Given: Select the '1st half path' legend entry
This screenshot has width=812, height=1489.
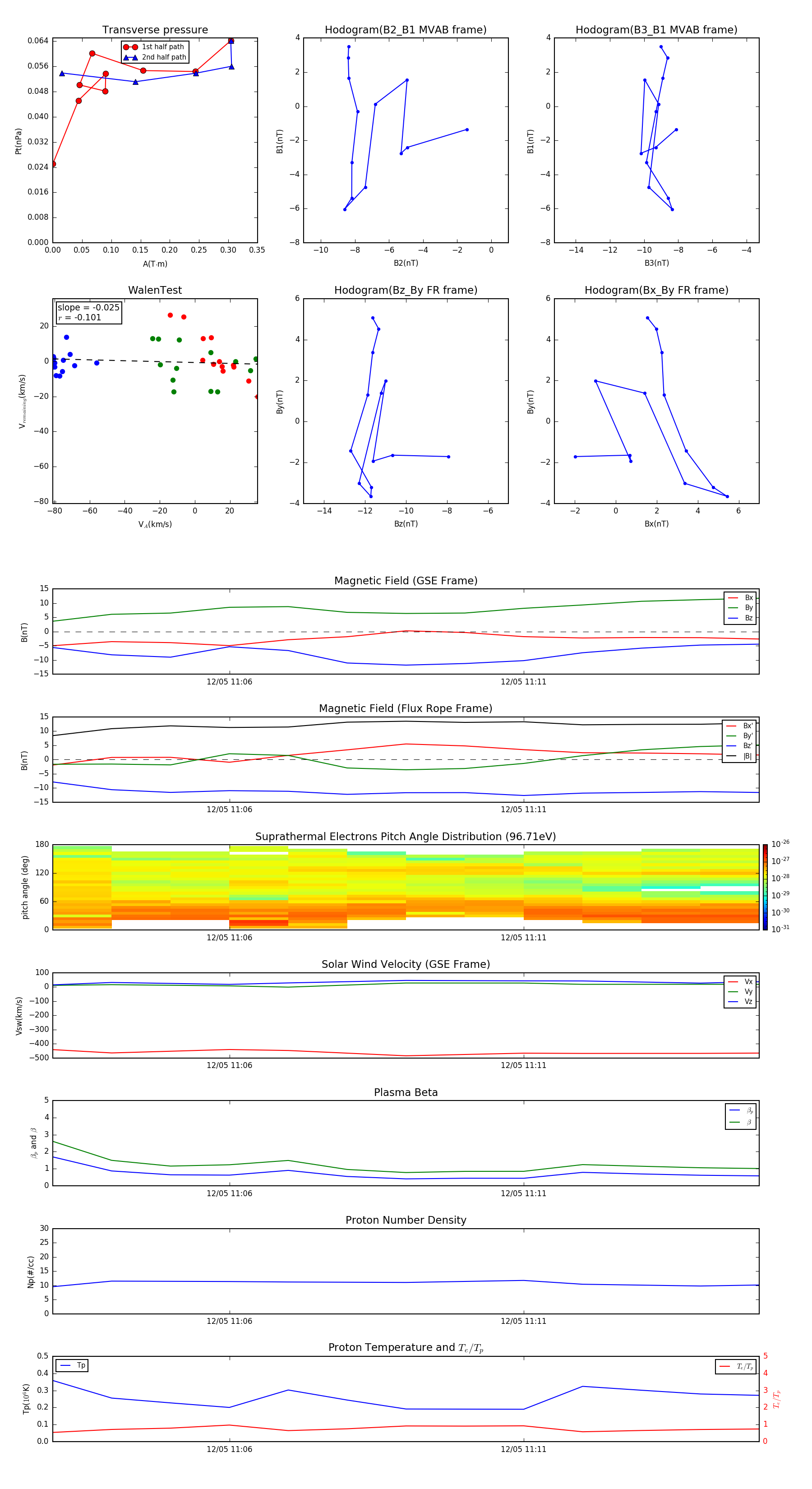Looking at the screenshot, I should pos(154,47).
